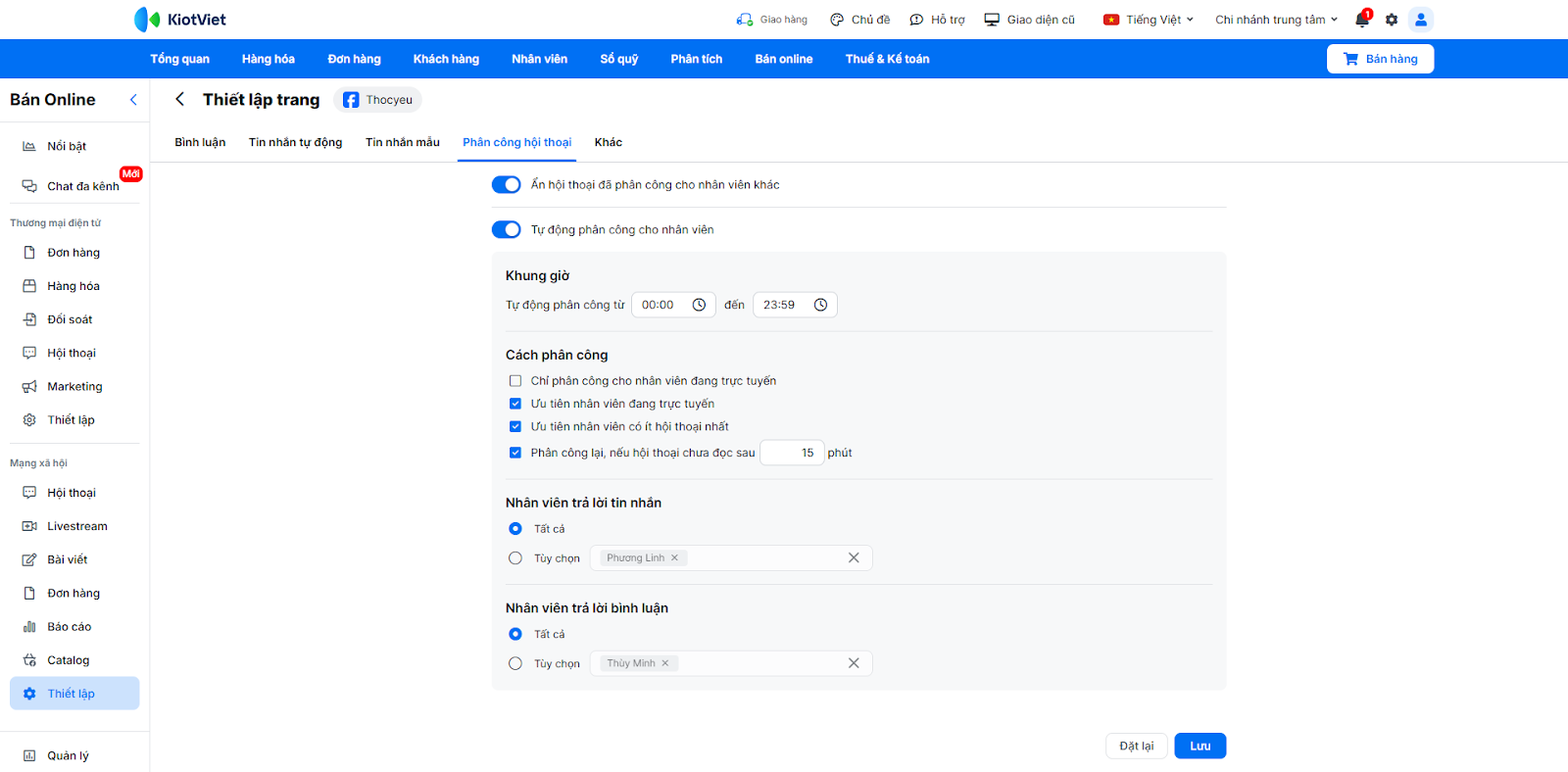Screen dimensions: 1568x772
Task: Click the Giao hàng delivery icon
Action: click(745, 20)
